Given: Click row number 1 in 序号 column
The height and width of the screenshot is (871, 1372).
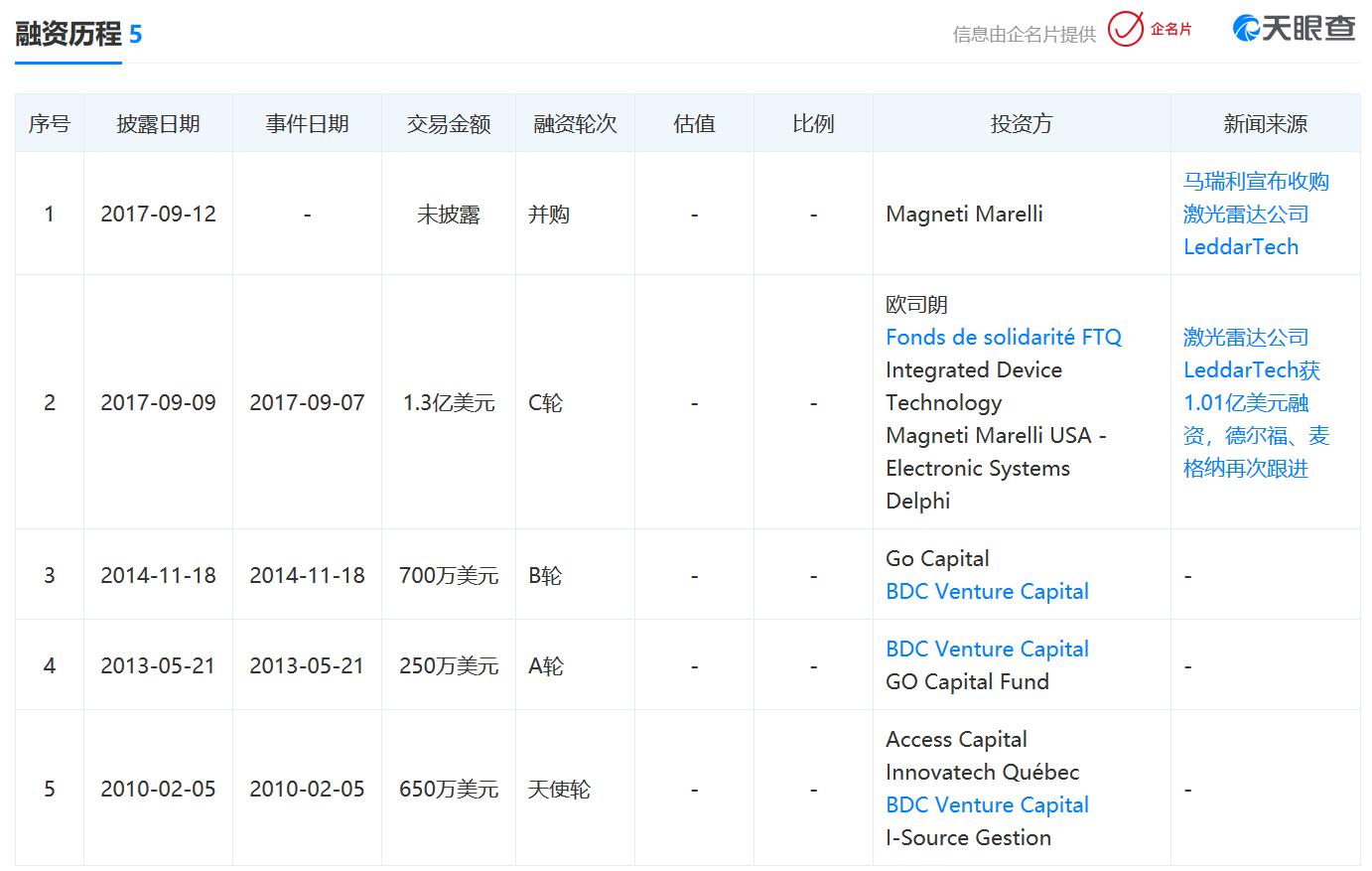Looking at the screenshot, I should (50, 214).
